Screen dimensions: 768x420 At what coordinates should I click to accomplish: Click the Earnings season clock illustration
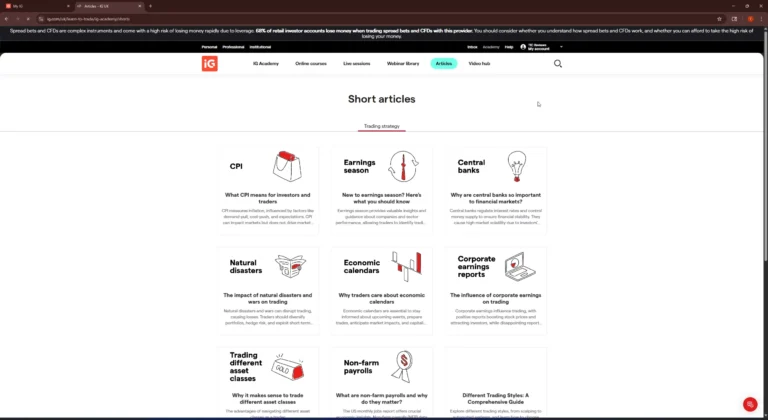coord(403,167)
